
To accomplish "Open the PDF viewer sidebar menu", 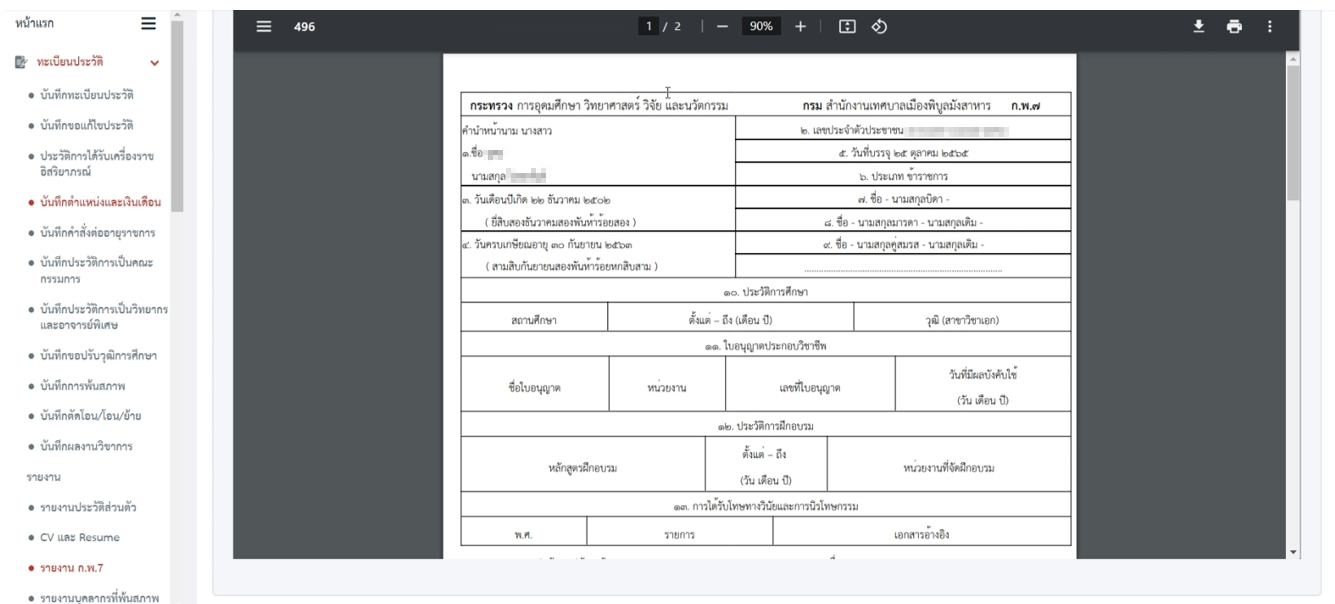I will pos(265,27).
